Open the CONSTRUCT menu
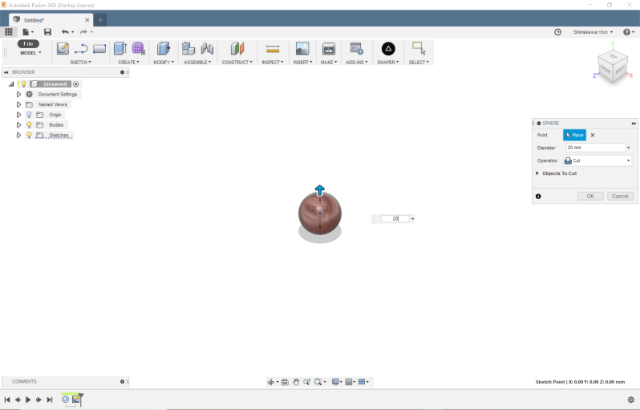This screenshot has width=640, height=410. (x=237, y=62)
